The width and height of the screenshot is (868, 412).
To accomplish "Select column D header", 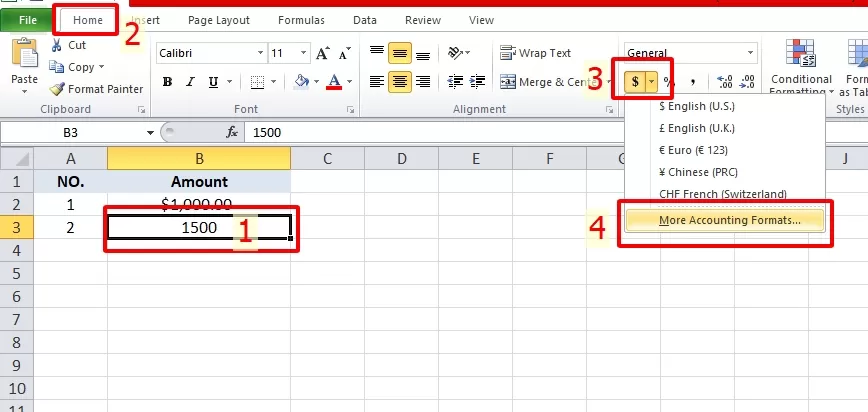I will click(401, 159).
